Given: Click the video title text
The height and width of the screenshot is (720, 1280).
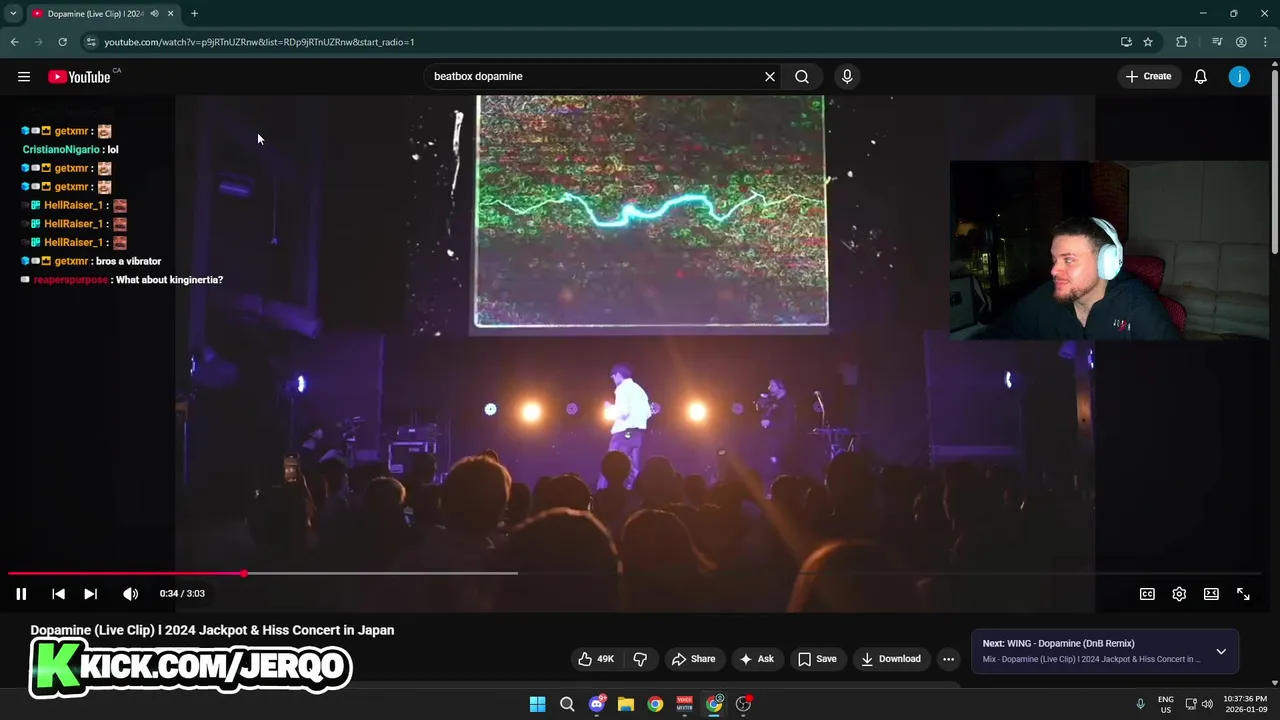Looking at the screenshot, I should (x=212, y=630).
